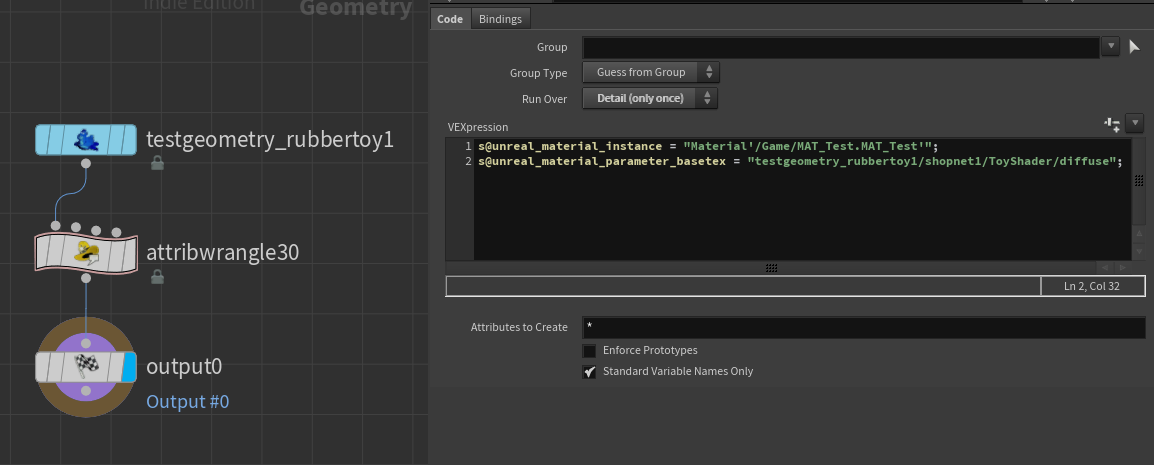Click the group selection arrow icon
The image size is (1154, 465).
coord(1135,46)
